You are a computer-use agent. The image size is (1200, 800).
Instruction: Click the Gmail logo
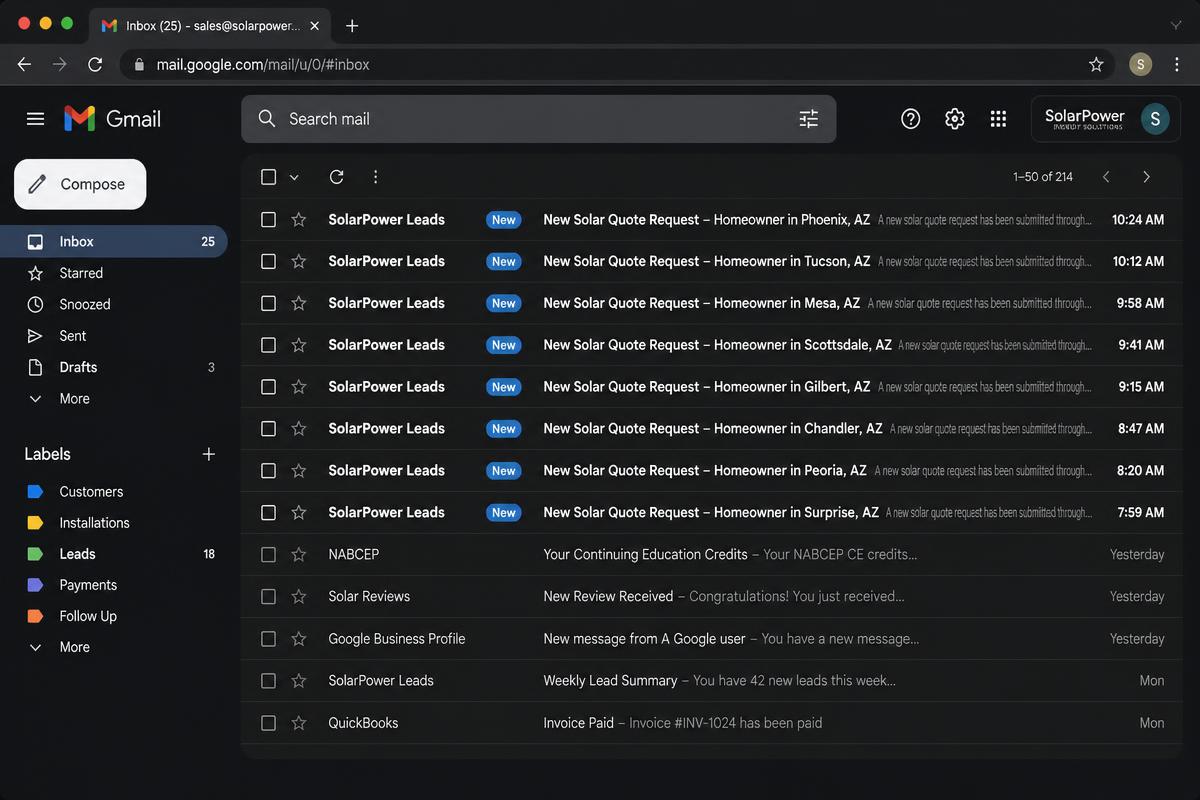click(x=112, y=119)
